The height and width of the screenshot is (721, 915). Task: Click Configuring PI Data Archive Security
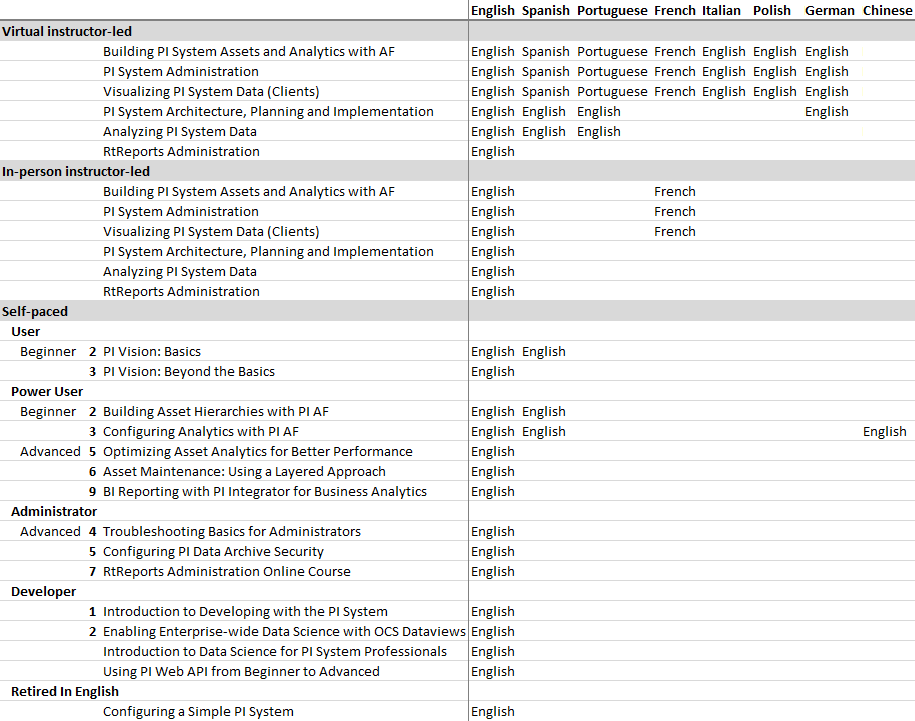click(x=213, y=551)
